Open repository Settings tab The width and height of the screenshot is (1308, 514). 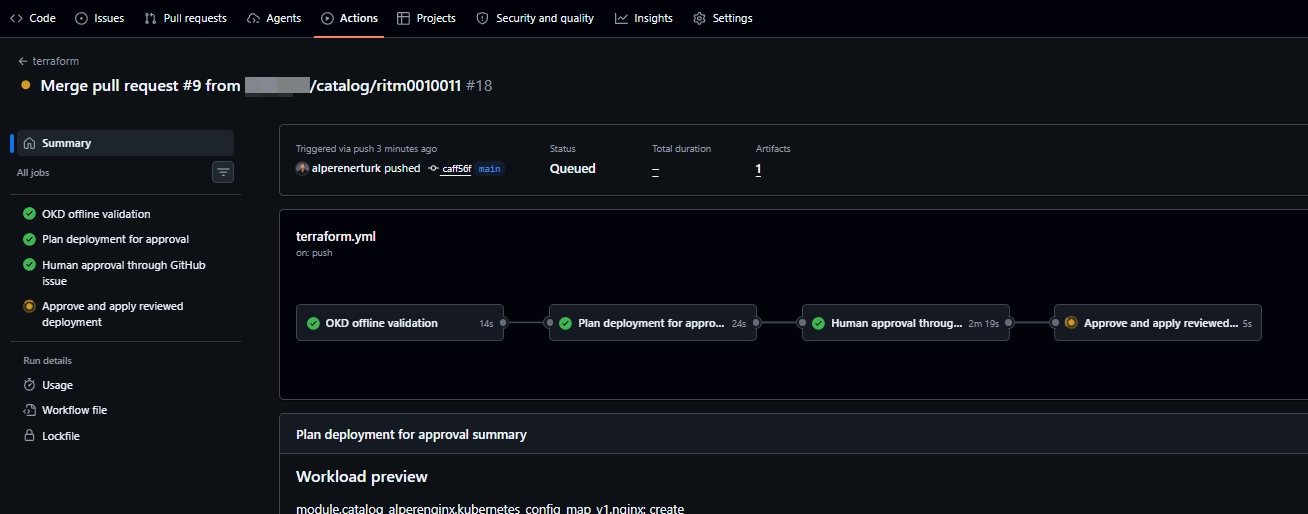coord(722,18)
